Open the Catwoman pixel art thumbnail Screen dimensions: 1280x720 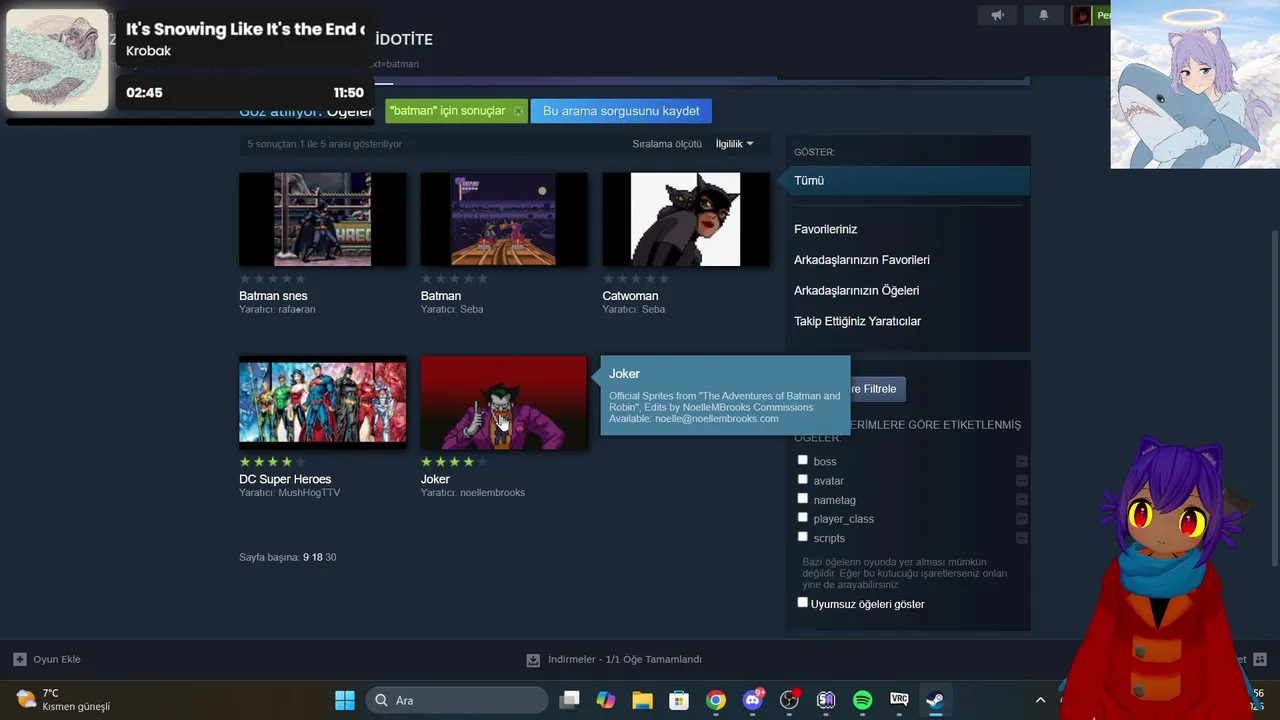(686, 220)
